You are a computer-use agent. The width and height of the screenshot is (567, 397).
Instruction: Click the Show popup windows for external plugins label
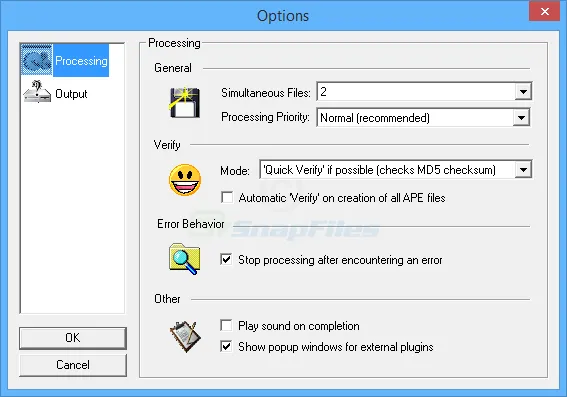click(x=336, y=347)
